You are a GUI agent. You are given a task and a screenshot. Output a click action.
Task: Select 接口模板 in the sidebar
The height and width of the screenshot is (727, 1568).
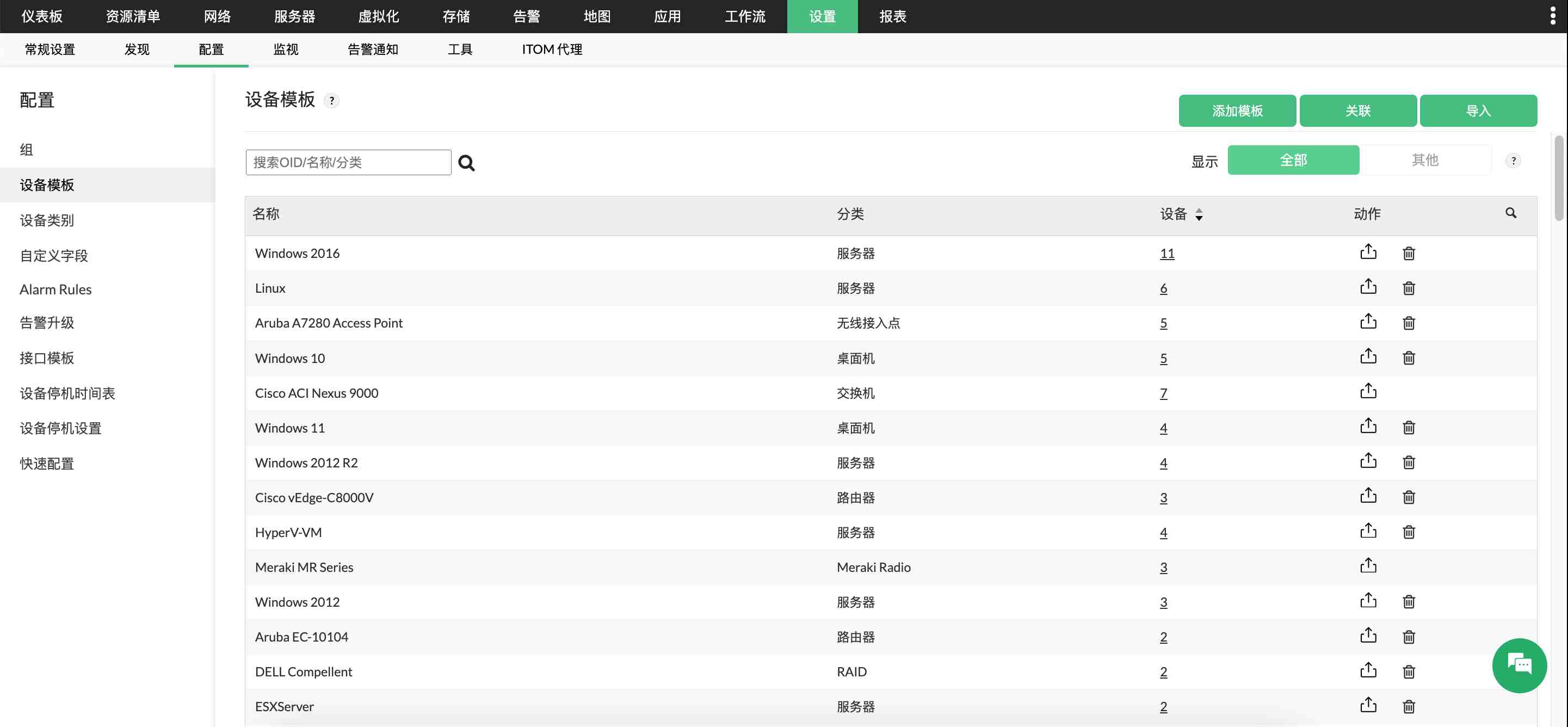pos(47,358)
